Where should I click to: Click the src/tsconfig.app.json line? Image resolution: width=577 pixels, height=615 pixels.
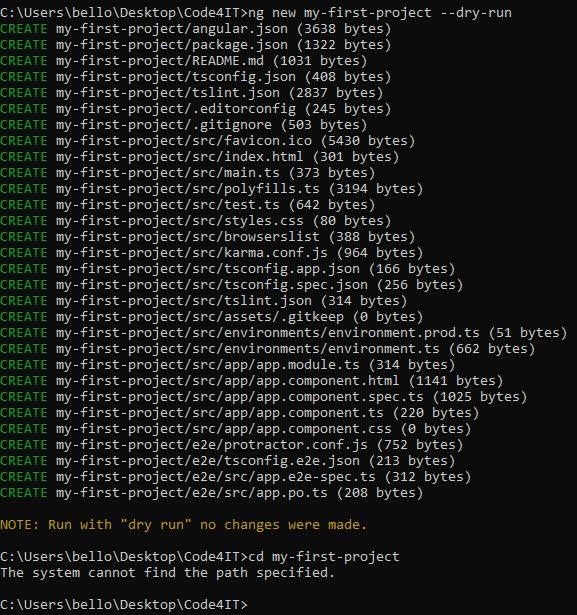click(x=228, y=269)
